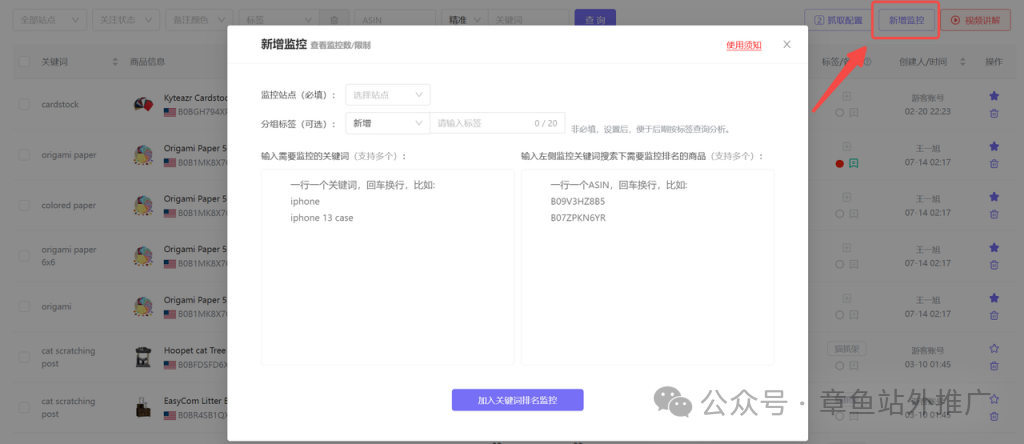
Task: Click the star icon in the cat scratching post row
Action: point(994,349)
